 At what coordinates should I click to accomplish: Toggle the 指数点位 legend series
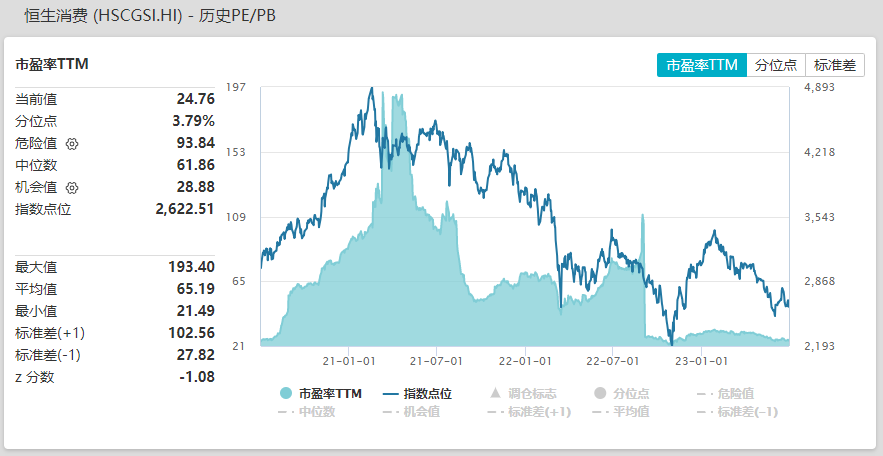(417, 394)
